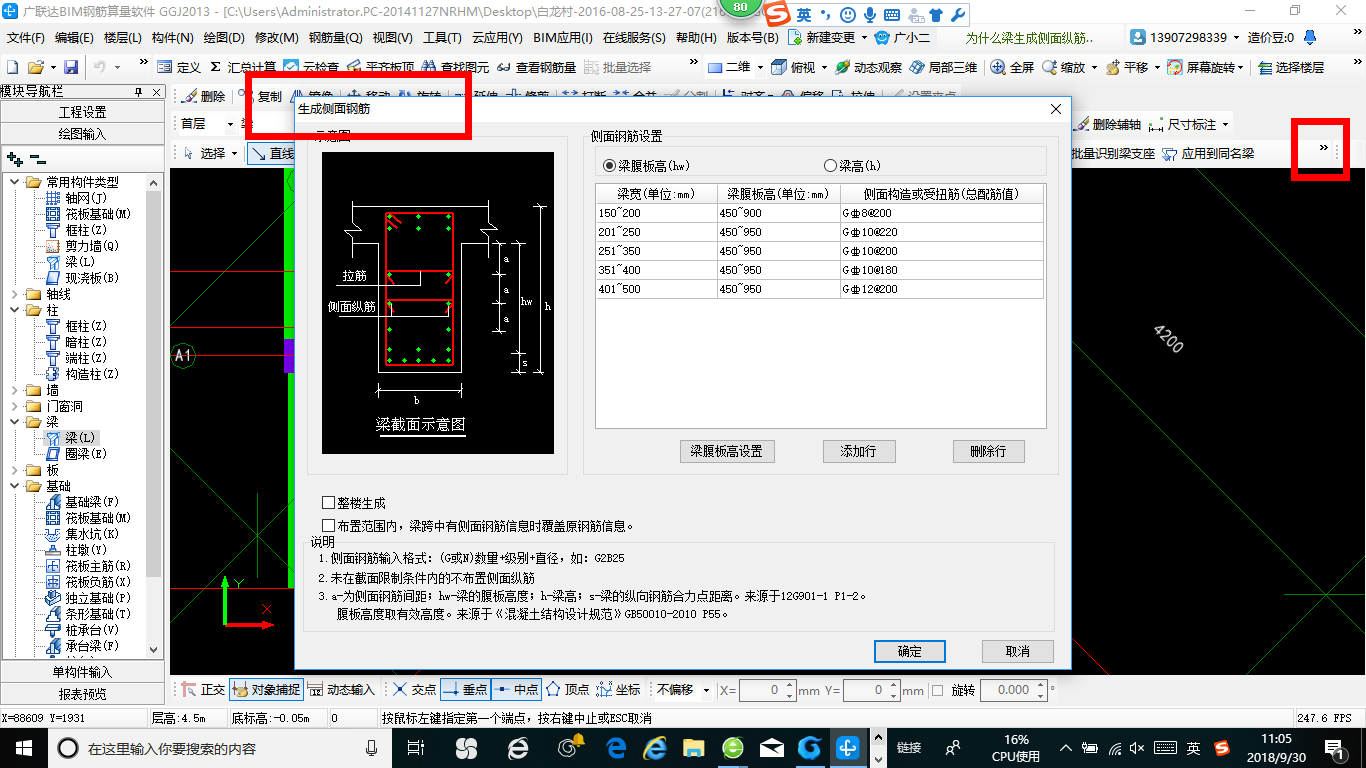The image size is (1366, 768).
Task: Click 动态观察 dynamic observe tool
Action: pyautogui.click(x=868, y=67)
